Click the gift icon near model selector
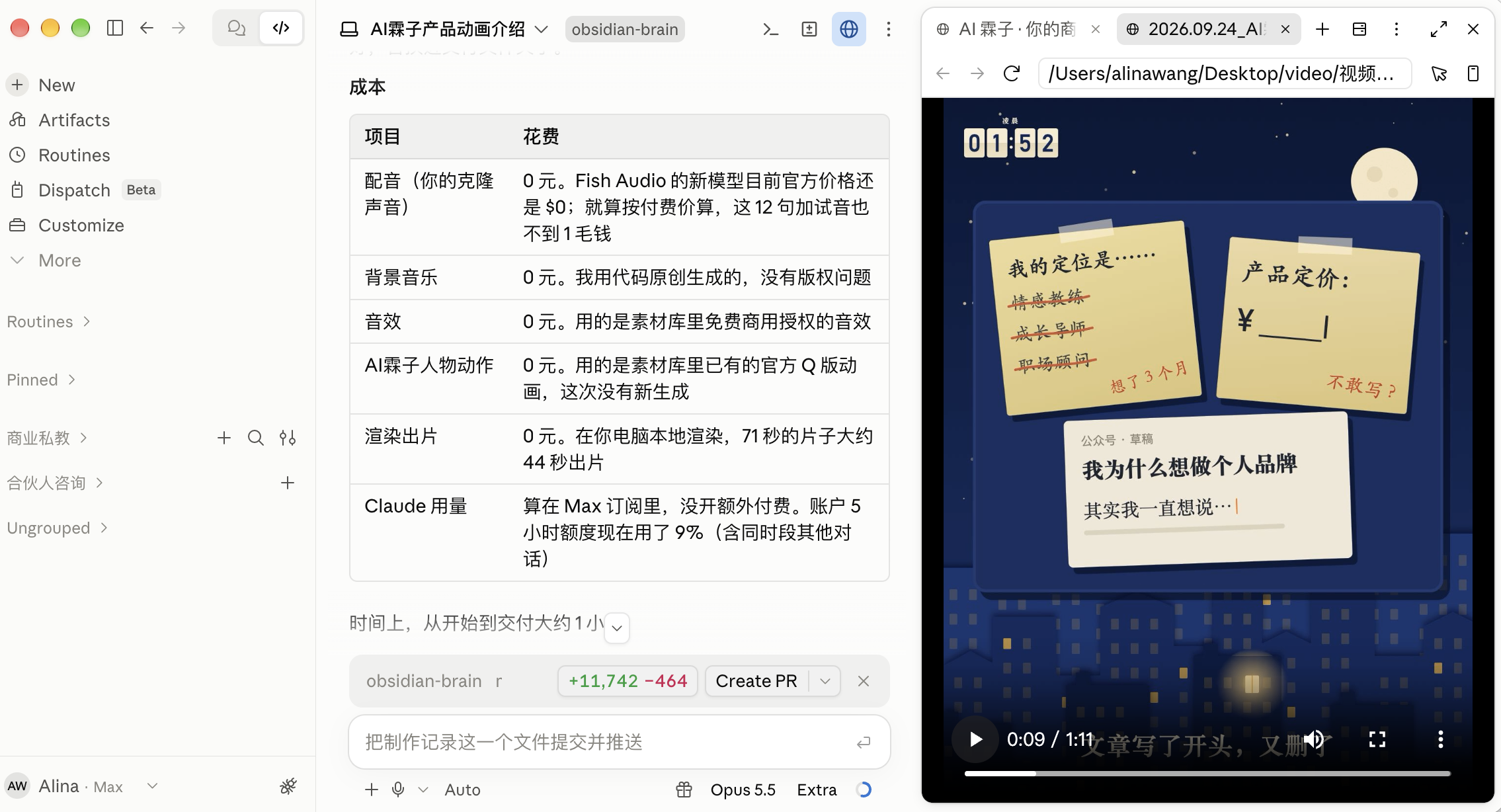This screenshot has width=1501, height=812. (684, 789)
